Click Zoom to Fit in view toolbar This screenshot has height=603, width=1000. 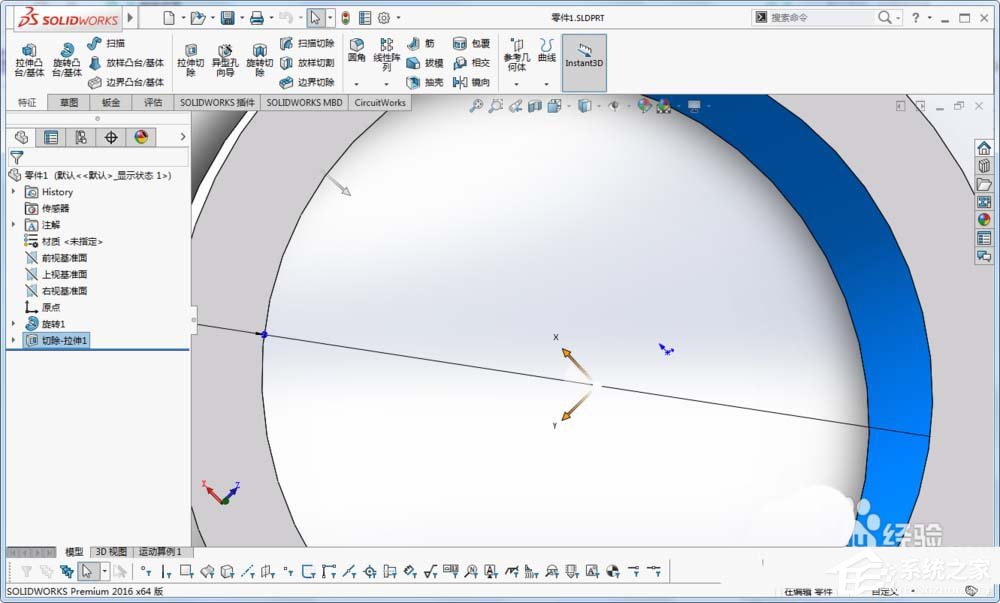click(x=478, y=105)
